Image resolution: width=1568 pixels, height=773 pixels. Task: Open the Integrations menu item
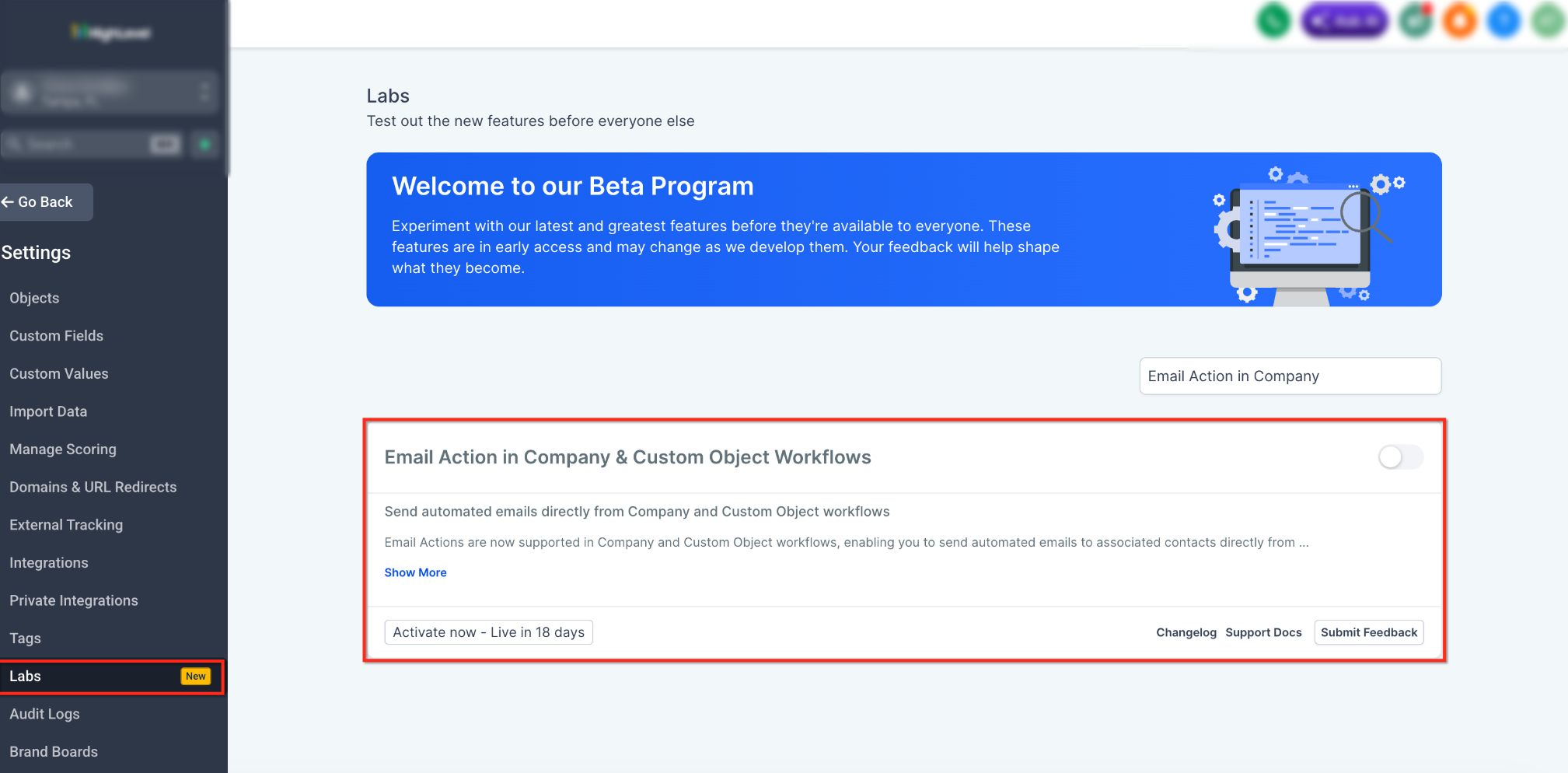49,563
